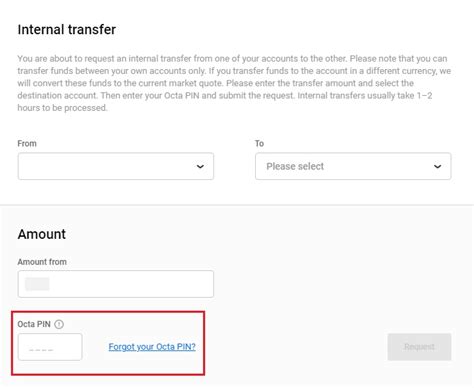Screen dimensions: 474x388
Task: Click the 'Amount' section heading
Action: click(42, 234)
